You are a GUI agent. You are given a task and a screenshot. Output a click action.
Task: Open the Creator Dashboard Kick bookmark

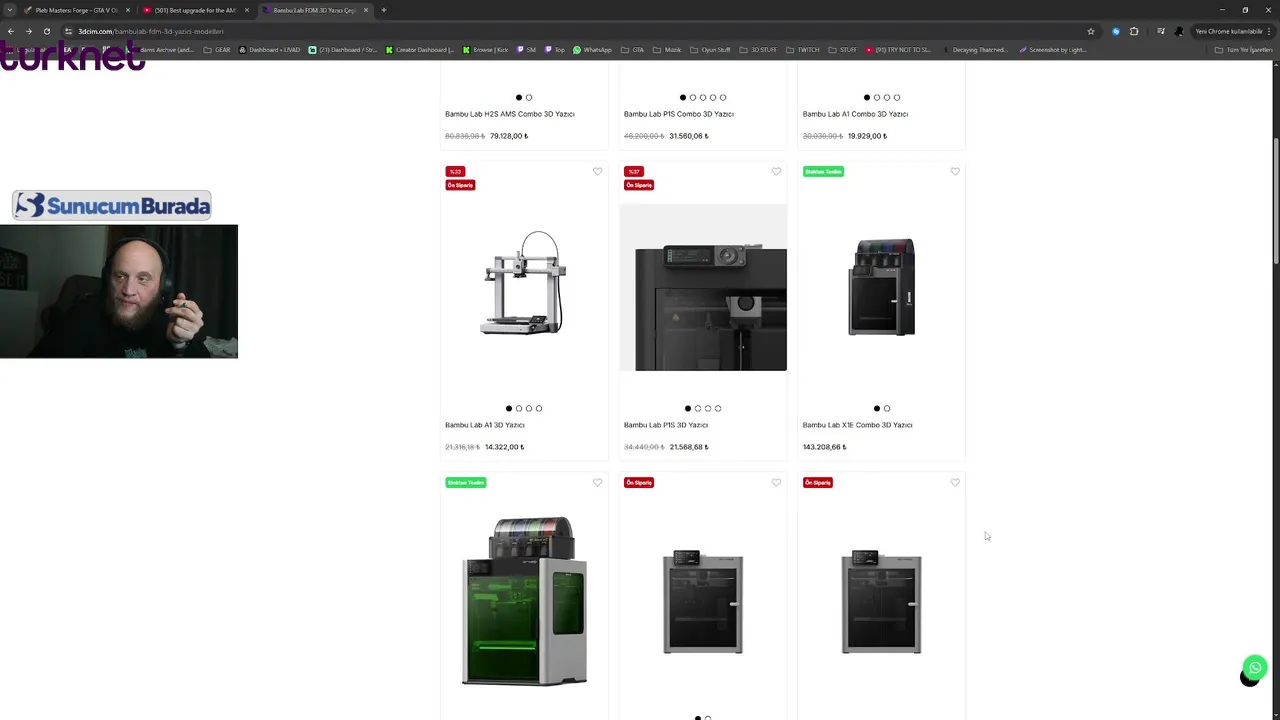point(419,50)
